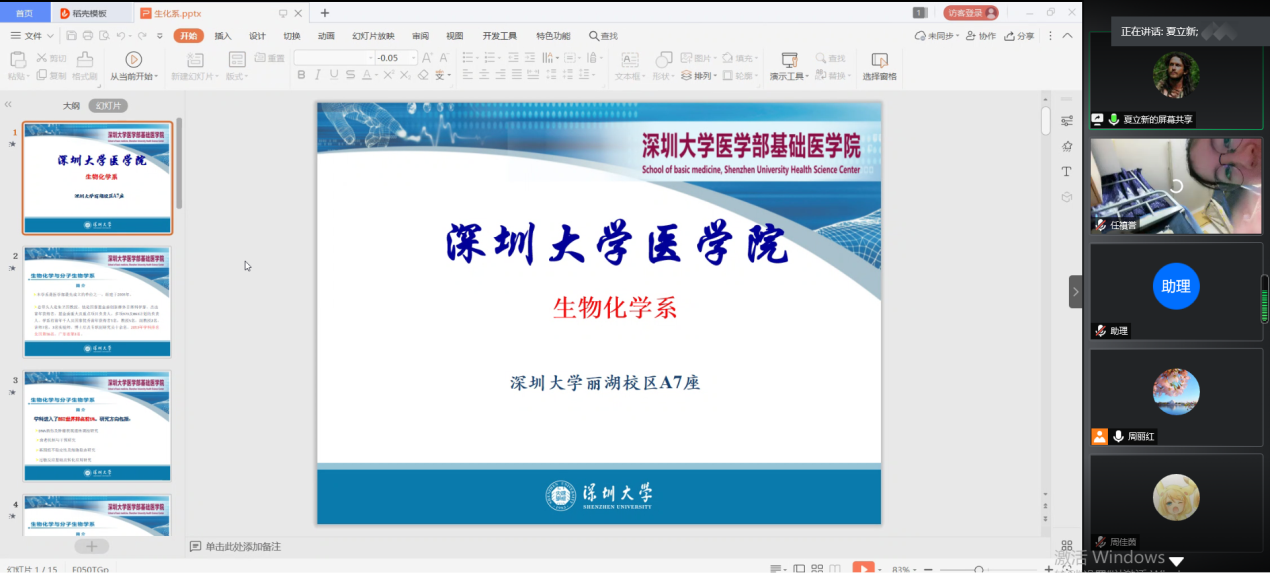Add a new slide with plus button
1270x573 pixels.
pos(91,546)
